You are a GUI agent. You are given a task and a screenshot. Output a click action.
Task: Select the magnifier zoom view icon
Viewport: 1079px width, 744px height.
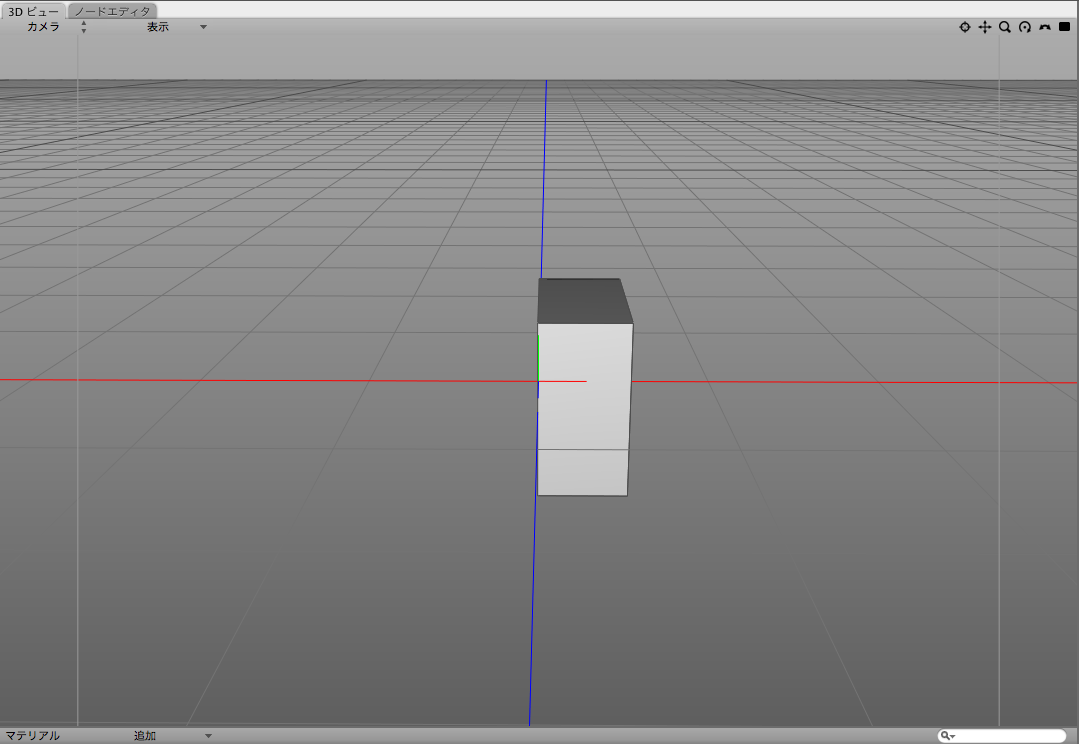pyautogui.click(x=1005, y=27)
